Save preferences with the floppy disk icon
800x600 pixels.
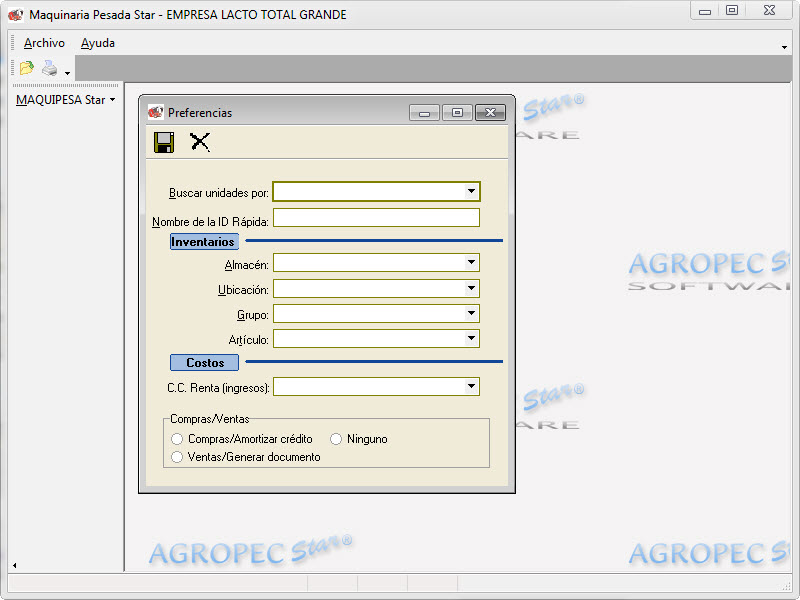tap(164, 142)
